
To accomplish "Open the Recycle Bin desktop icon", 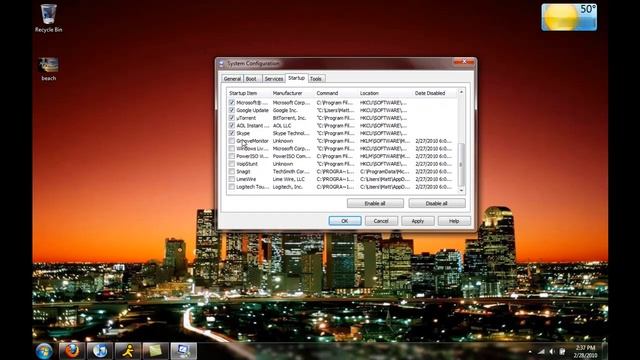I will [x=48, y=18].
